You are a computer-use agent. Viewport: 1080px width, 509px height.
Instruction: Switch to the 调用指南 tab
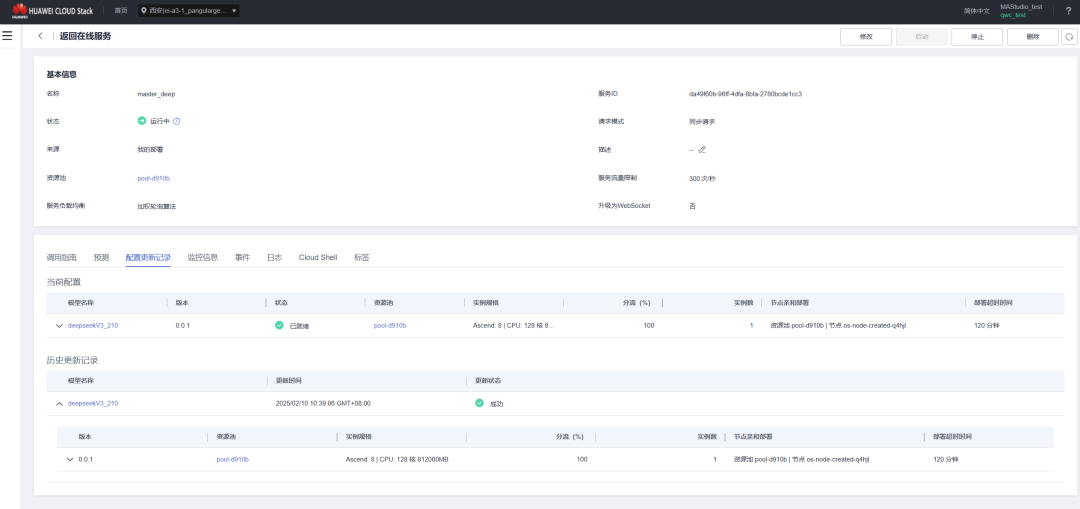click(61, 258)
